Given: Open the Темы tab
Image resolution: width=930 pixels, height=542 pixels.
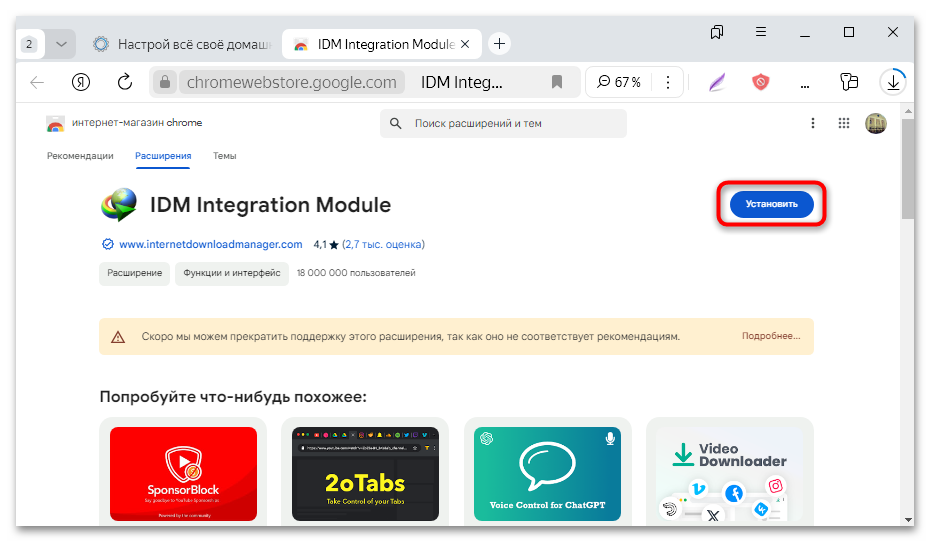Looking at the screenshot, I should 225,156.
